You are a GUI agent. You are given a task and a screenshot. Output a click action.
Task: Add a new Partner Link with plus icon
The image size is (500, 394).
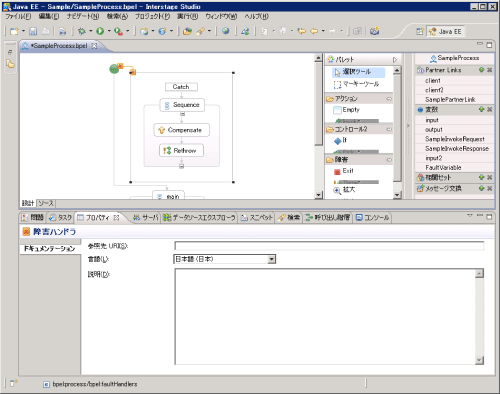click(481, 70)
